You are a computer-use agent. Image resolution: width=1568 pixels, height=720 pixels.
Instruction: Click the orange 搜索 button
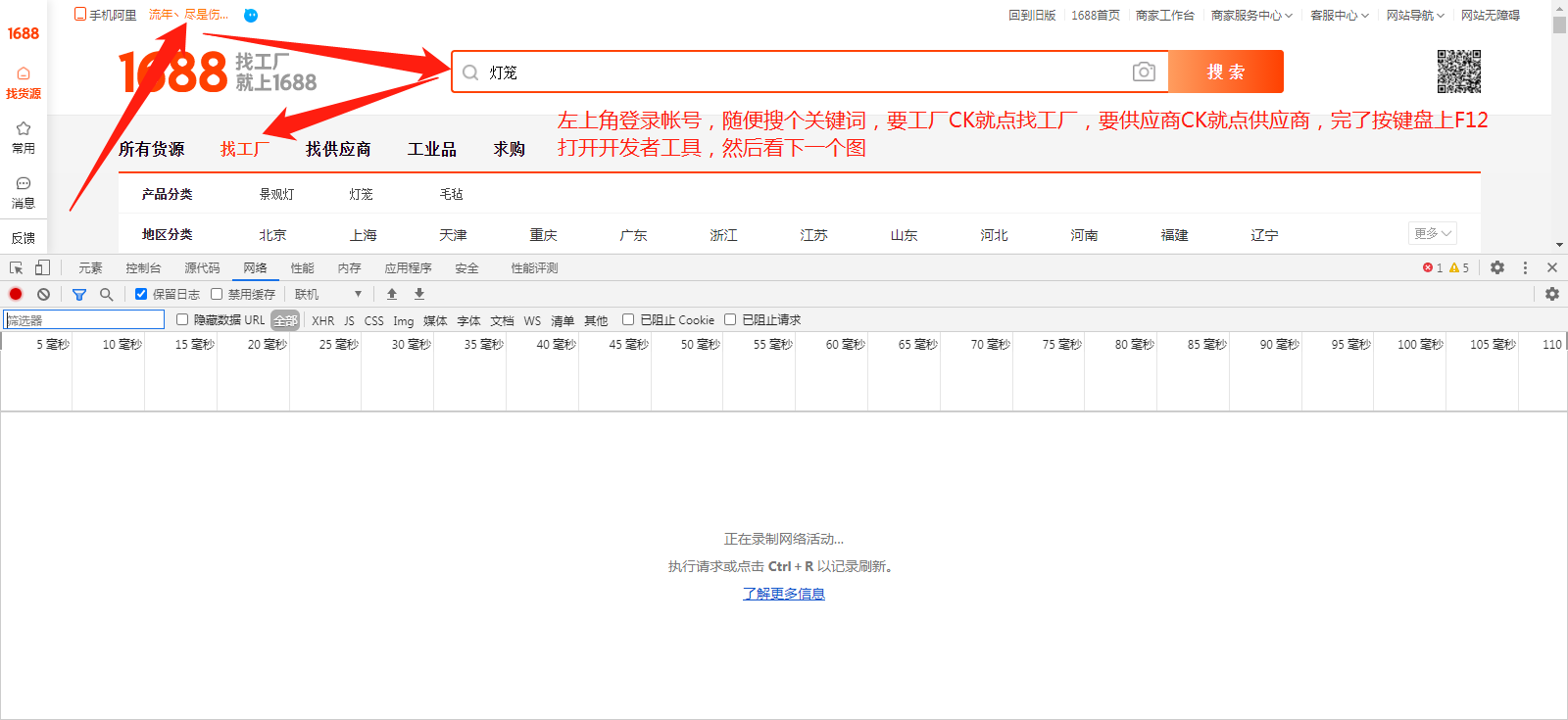(x=1226, y=72)
